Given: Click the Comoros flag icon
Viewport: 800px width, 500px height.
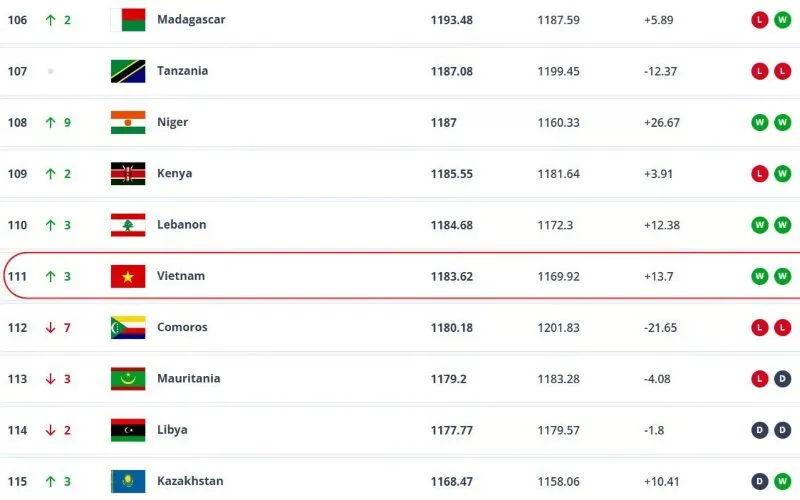Looking at the screenshot, I should 128,327.
